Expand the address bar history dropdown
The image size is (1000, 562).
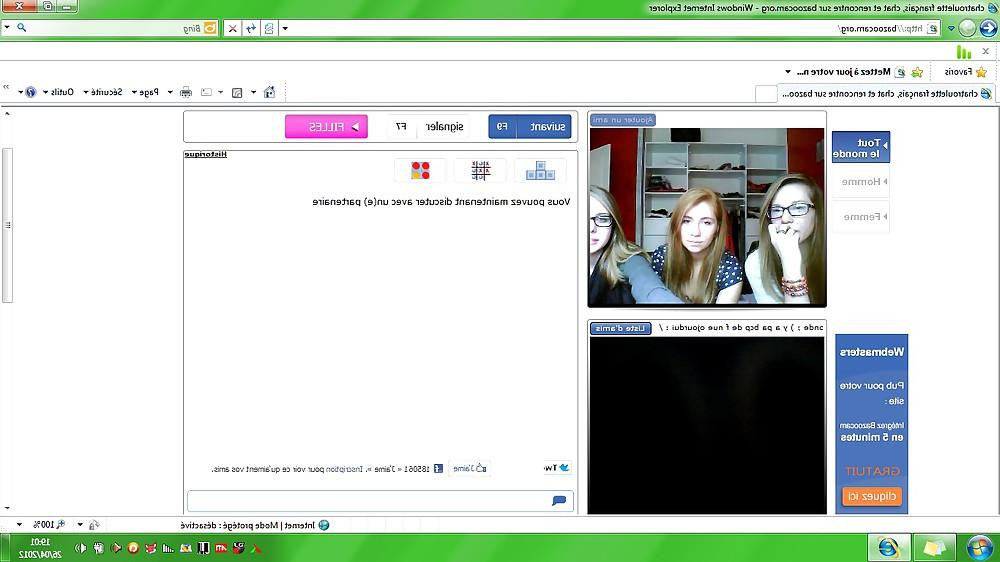(x=285, y=28)
